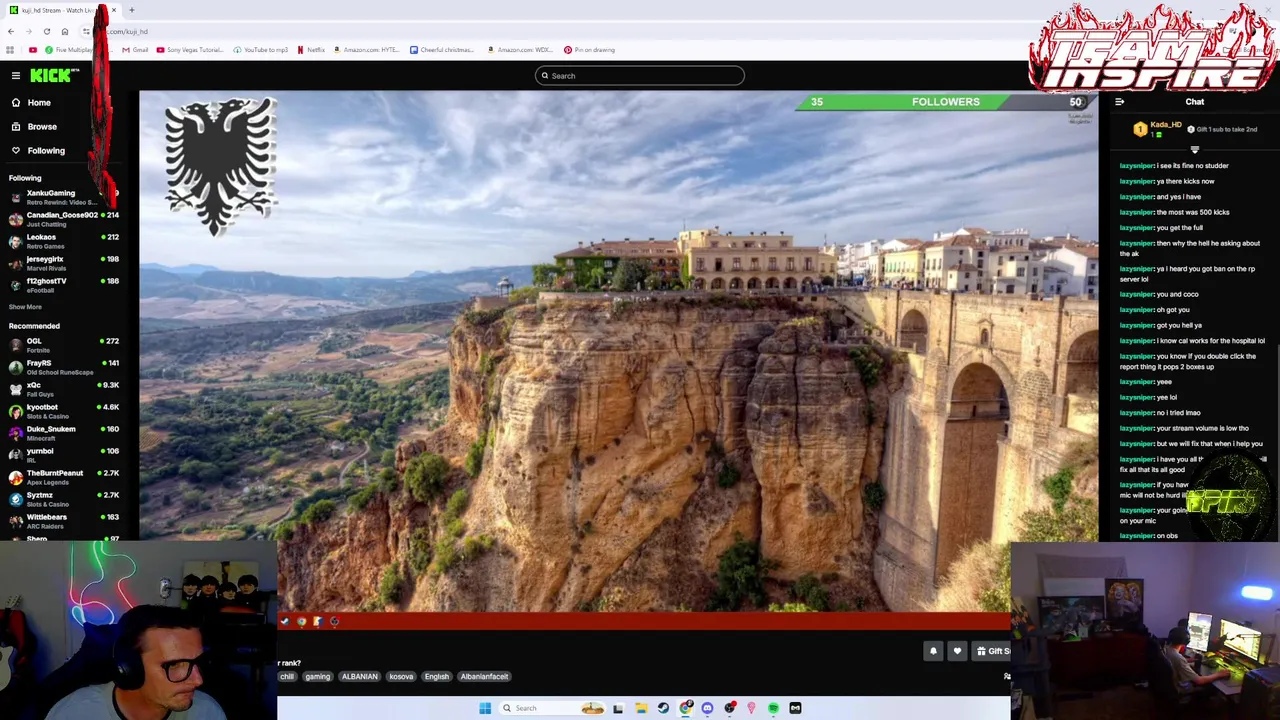
Task: Click the stream notifications bell icon
Action: (x=933, y=651)
